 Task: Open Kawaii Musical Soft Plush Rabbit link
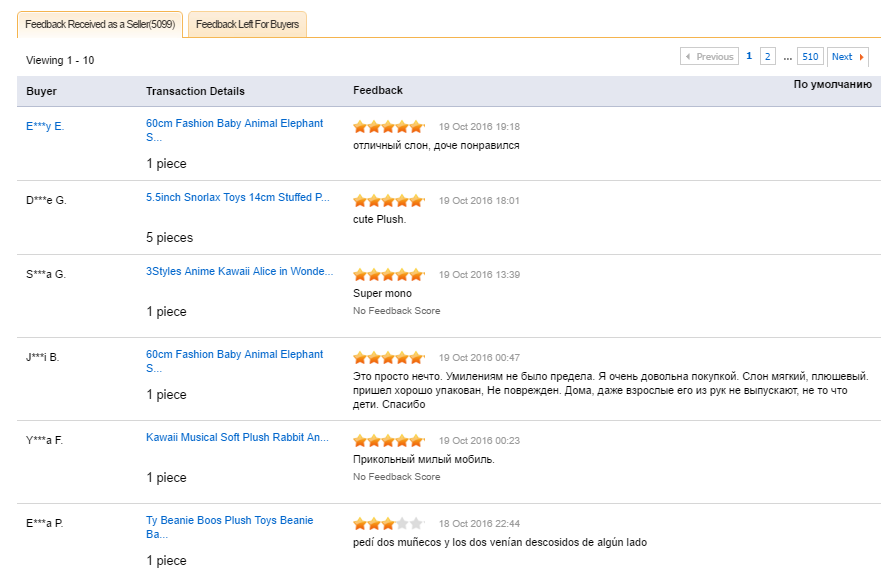coord(237,437)
